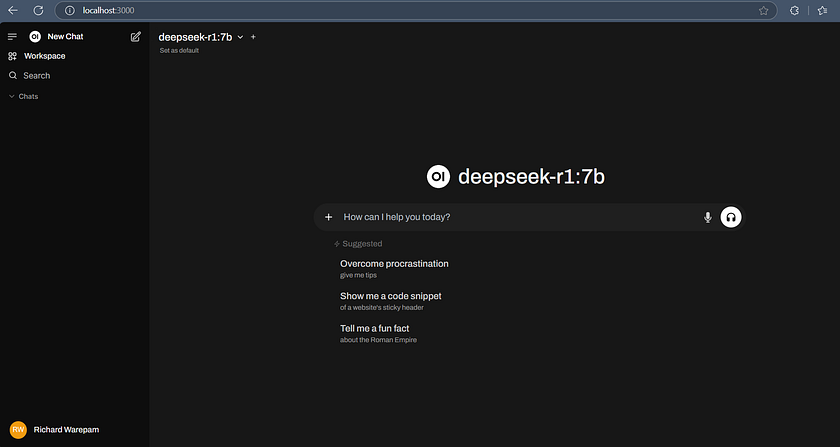This screenshot has width=840, height=447.
Task: Click the RW user avatar
Action: [18, 430]
